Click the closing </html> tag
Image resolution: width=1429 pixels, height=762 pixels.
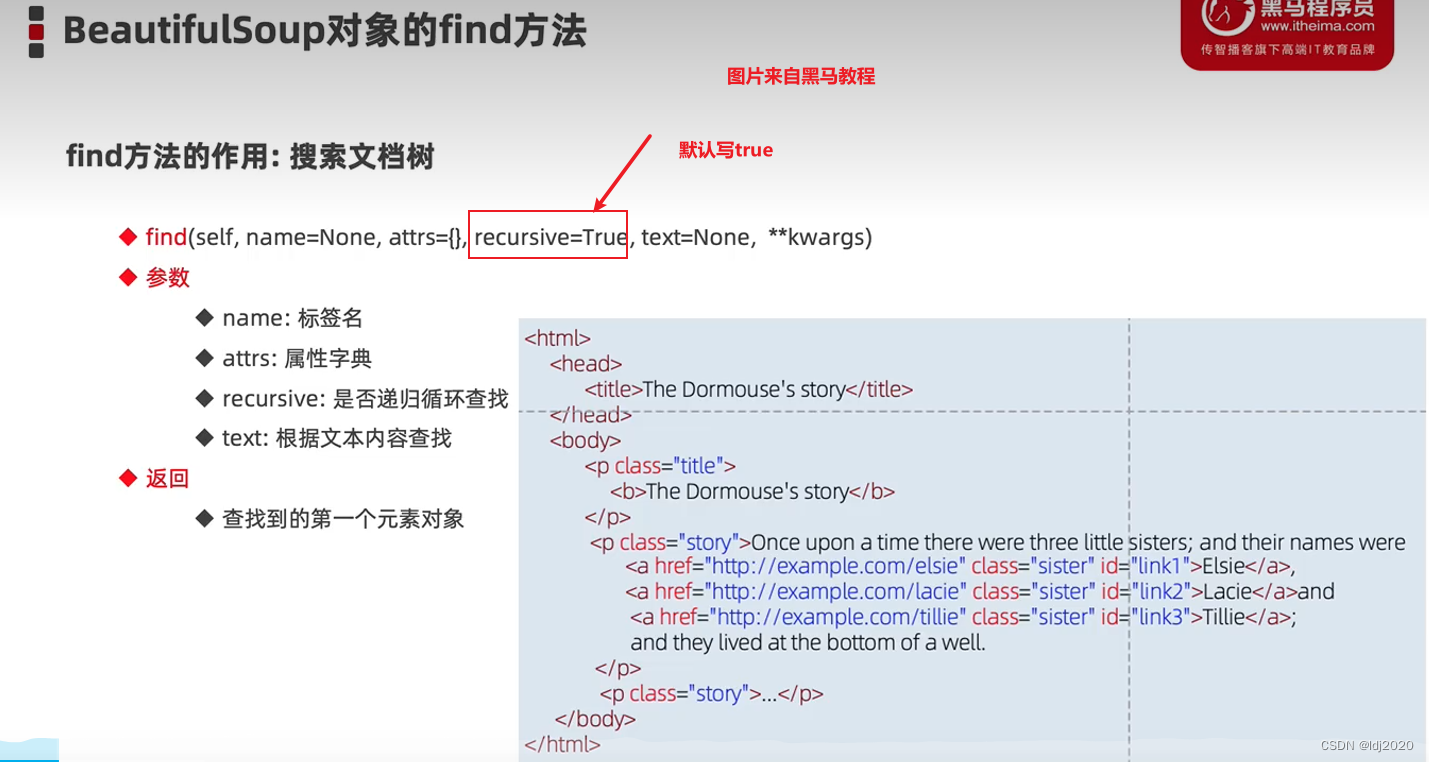point(562,745)
